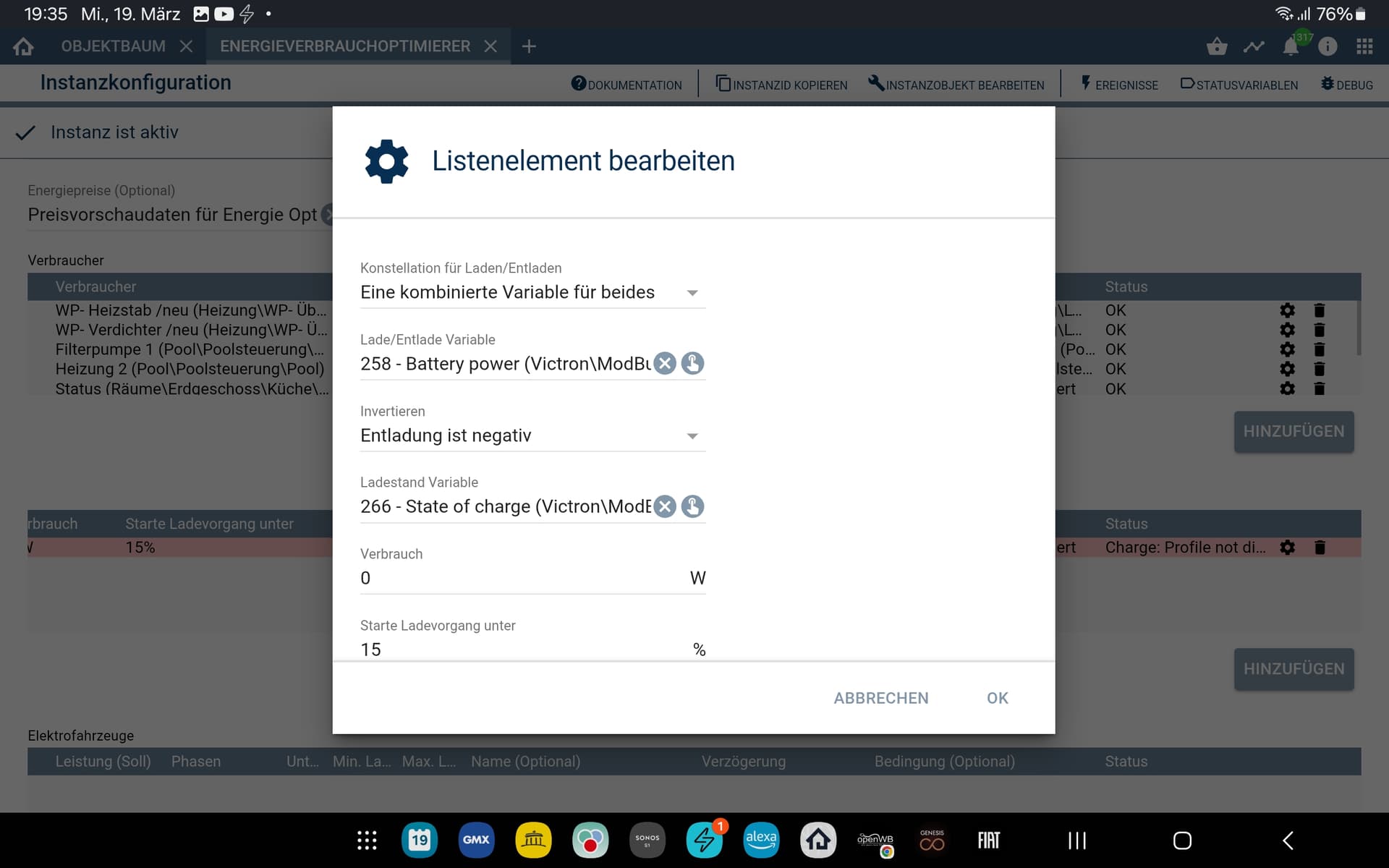This screenshot has height=868, width=1389.
Task: Open Android app drawer in taskbar
Action: point(367,841)
